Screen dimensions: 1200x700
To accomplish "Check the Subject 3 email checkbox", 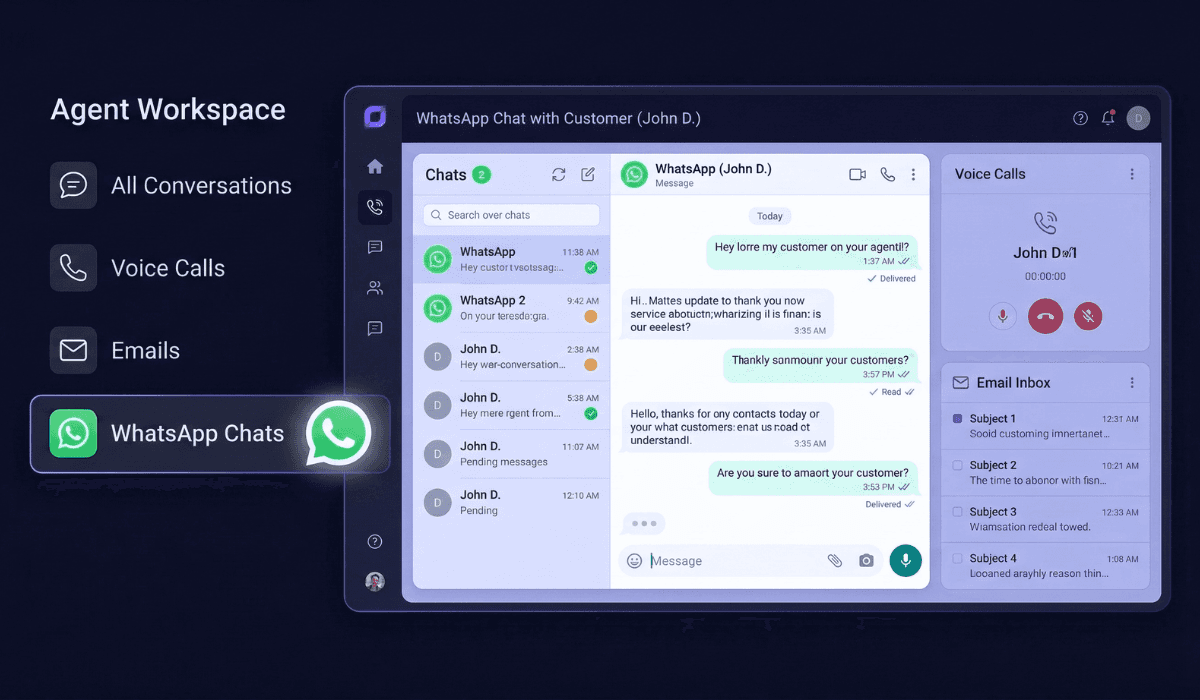I will (957, 512).
